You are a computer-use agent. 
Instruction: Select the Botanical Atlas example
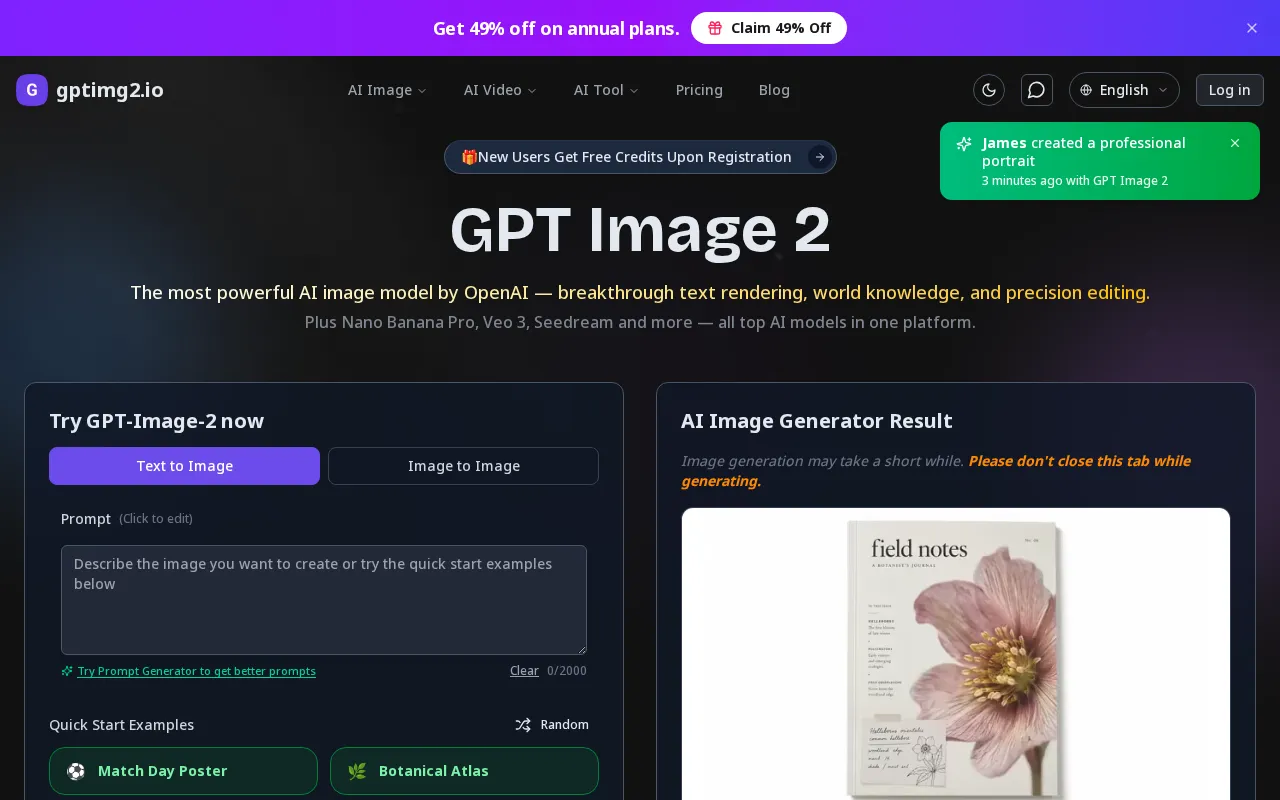pyautogui.click(x=464, y=771)
